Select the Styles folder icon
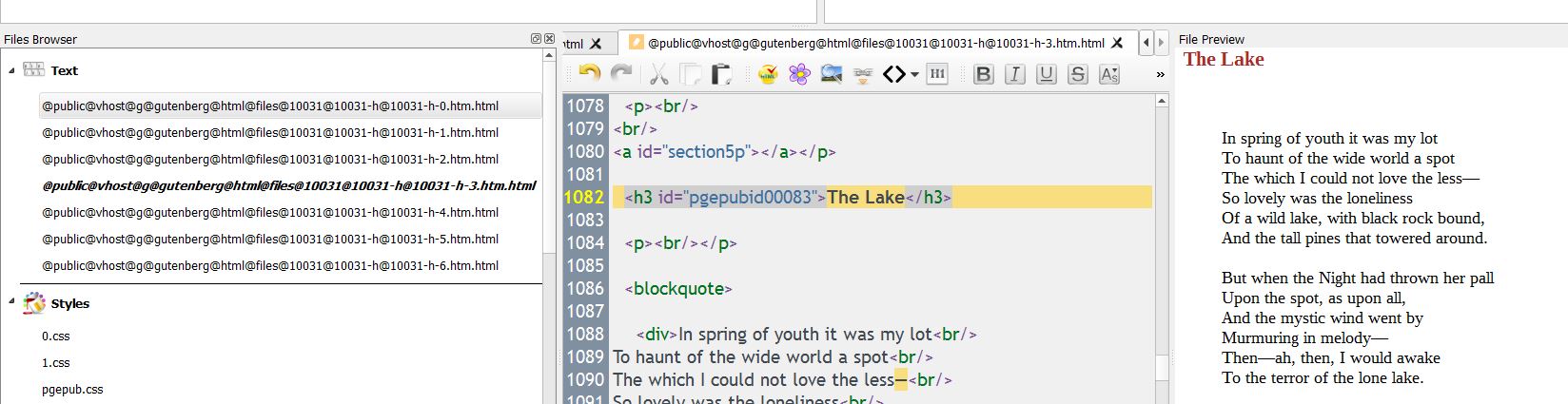This screenshot has height=404, width=1568. click(34, 302)
